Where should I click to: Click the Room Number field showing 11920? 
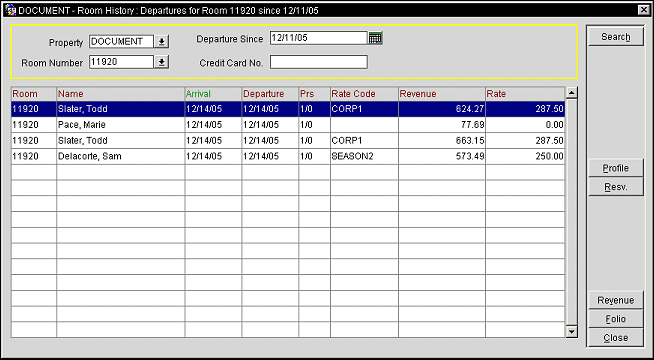coord(121,62)
